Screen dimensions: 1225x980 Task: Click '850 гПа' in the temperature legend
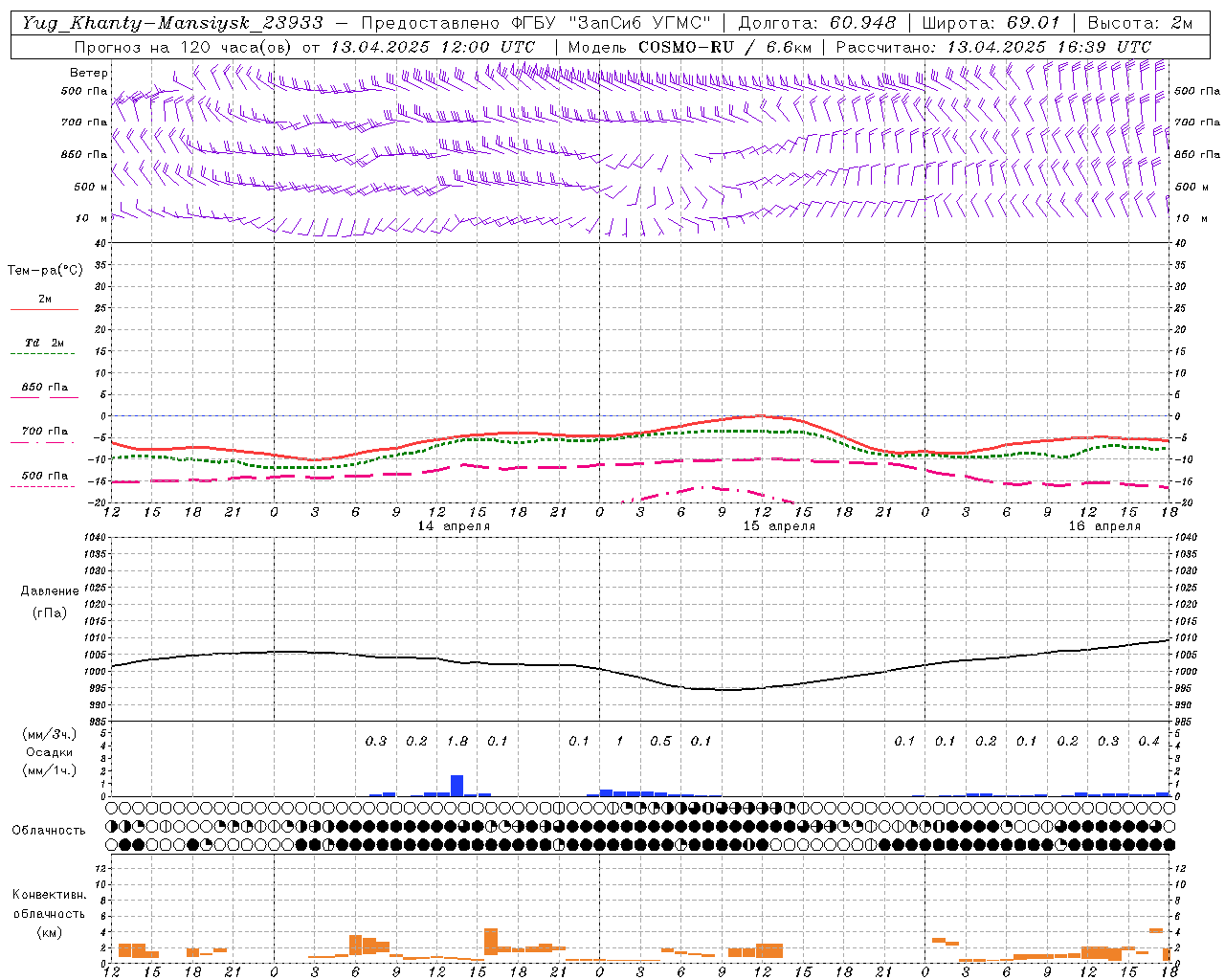45,387
